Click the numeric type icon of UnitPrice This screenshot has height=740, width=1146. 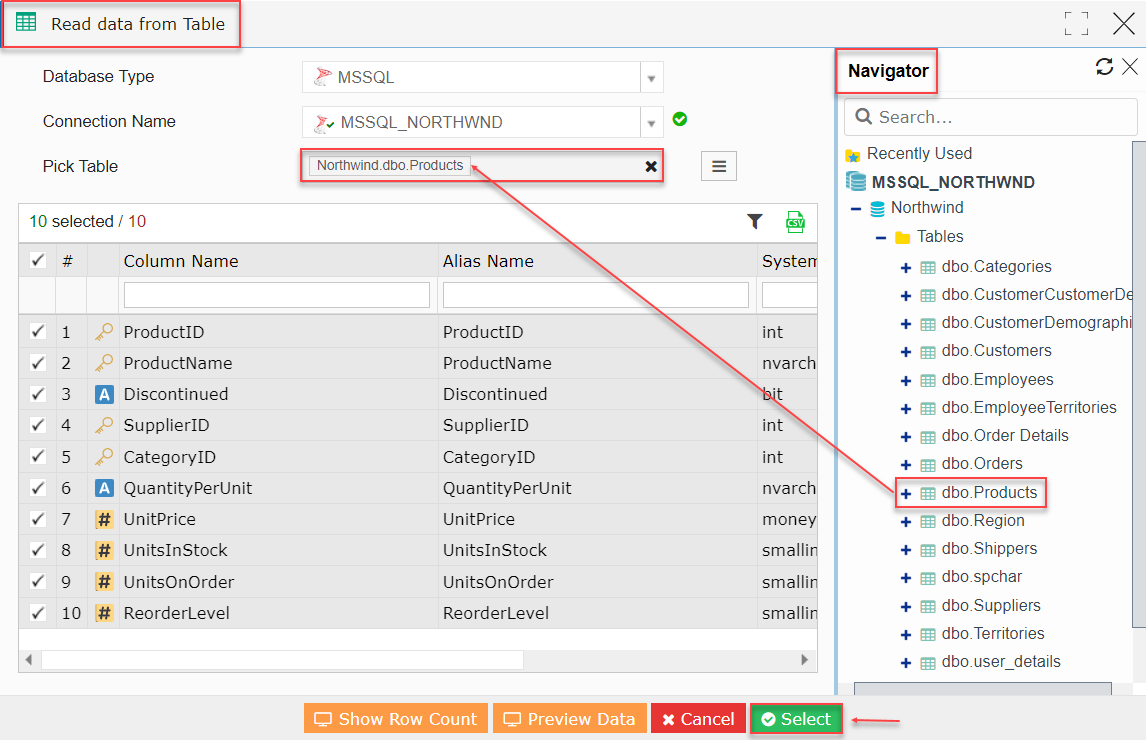pos(104,519)
